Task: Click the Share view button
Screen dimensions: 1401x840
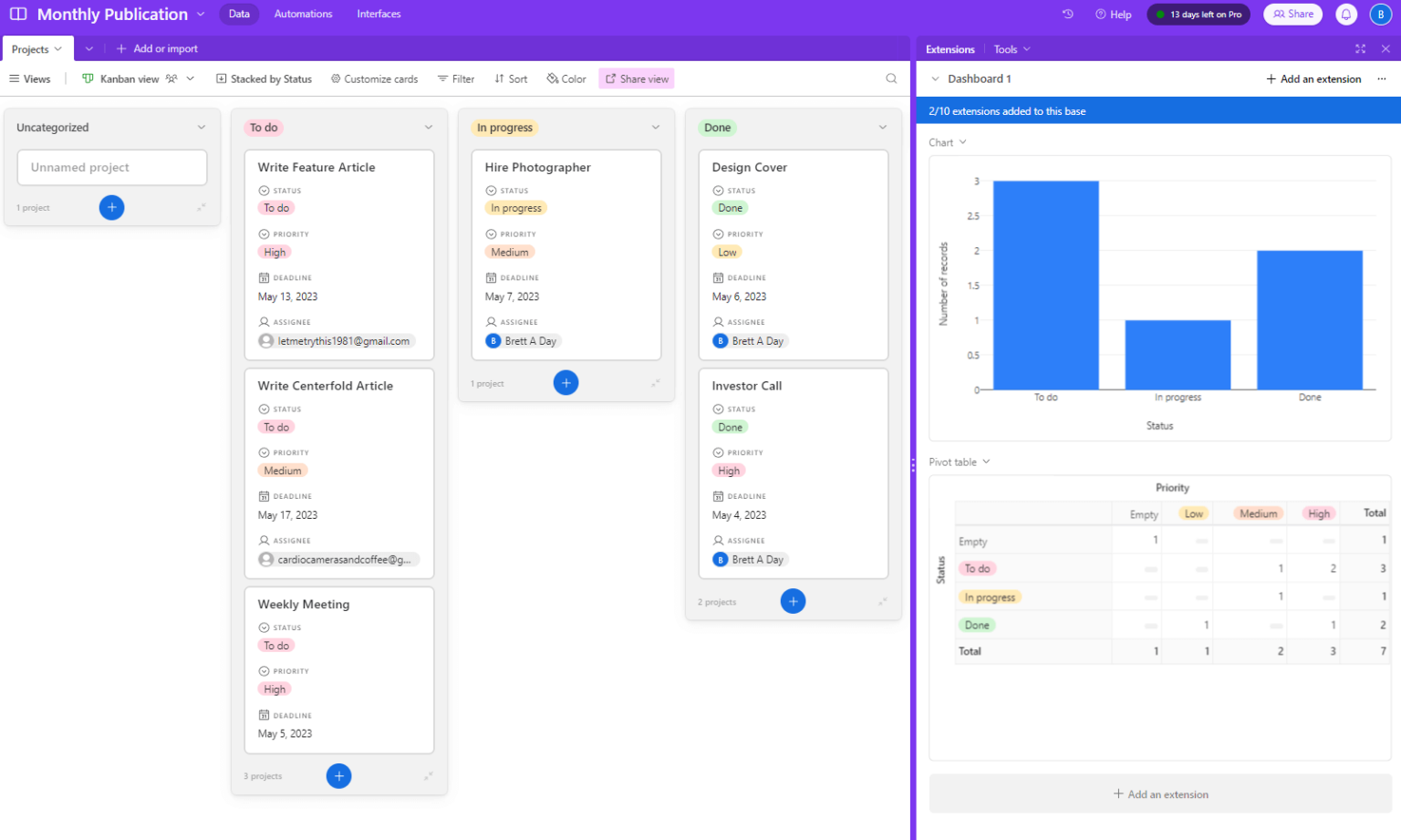Action: pos(636,78)
